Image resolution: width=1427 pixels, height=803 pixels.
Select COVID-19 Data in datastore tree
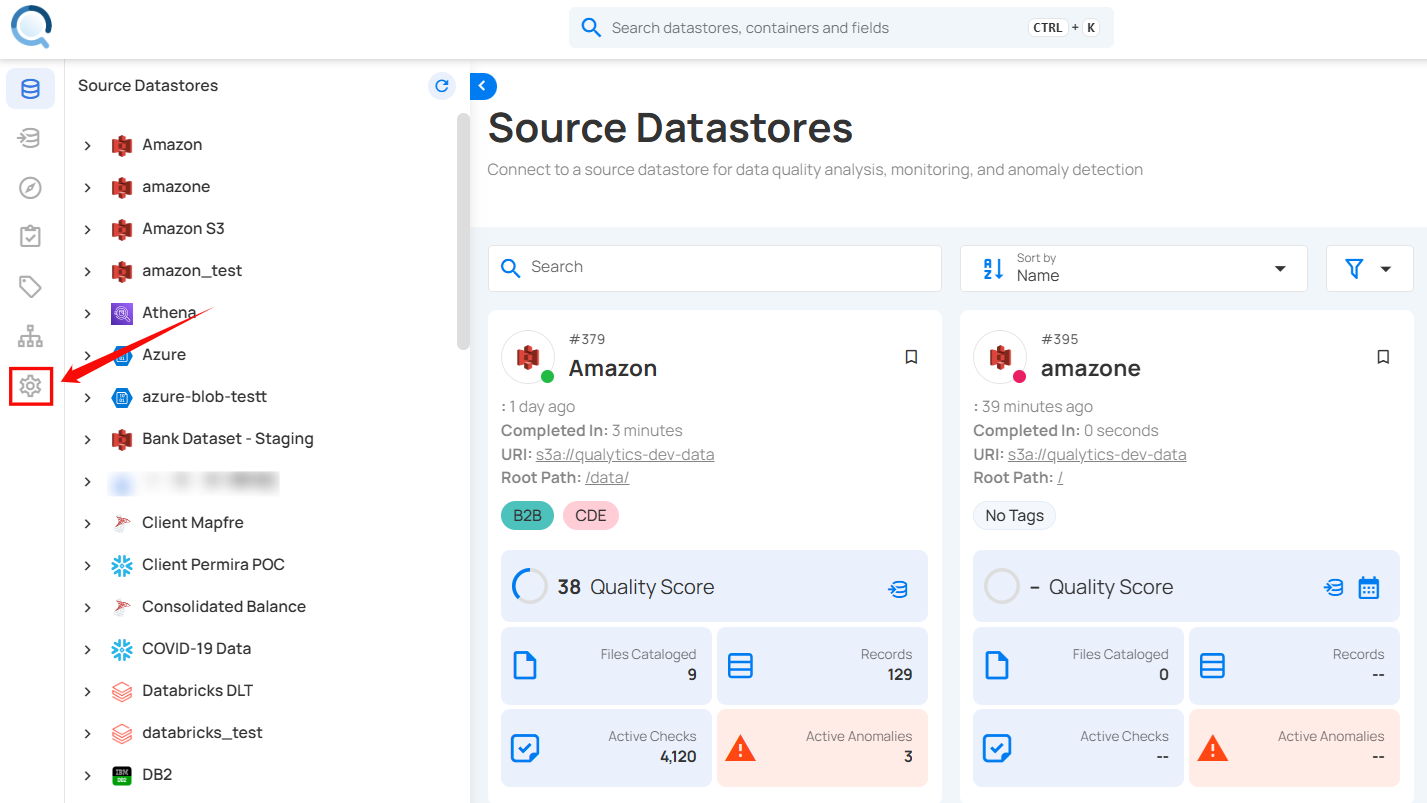pyautogui.click(x=196, y=649)
